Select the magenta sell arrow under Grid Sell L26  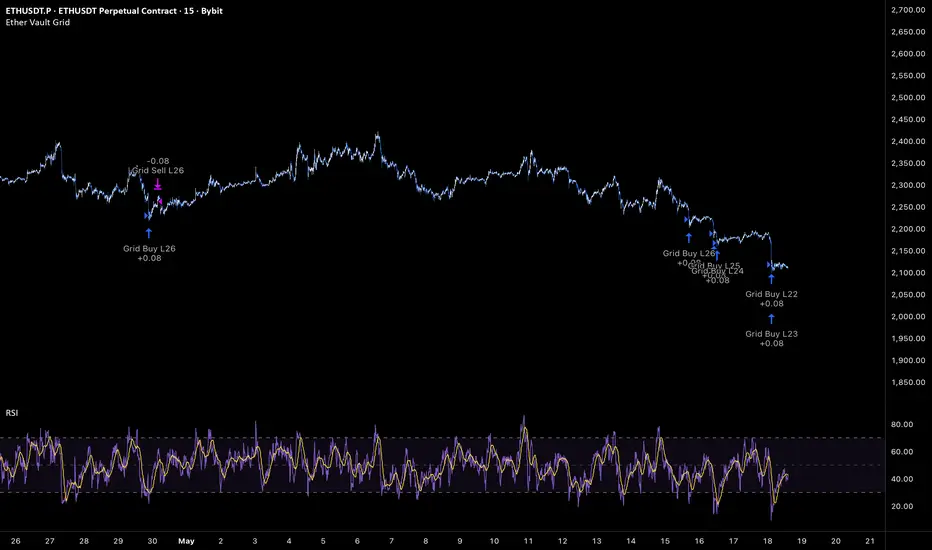tap(158, 185)
